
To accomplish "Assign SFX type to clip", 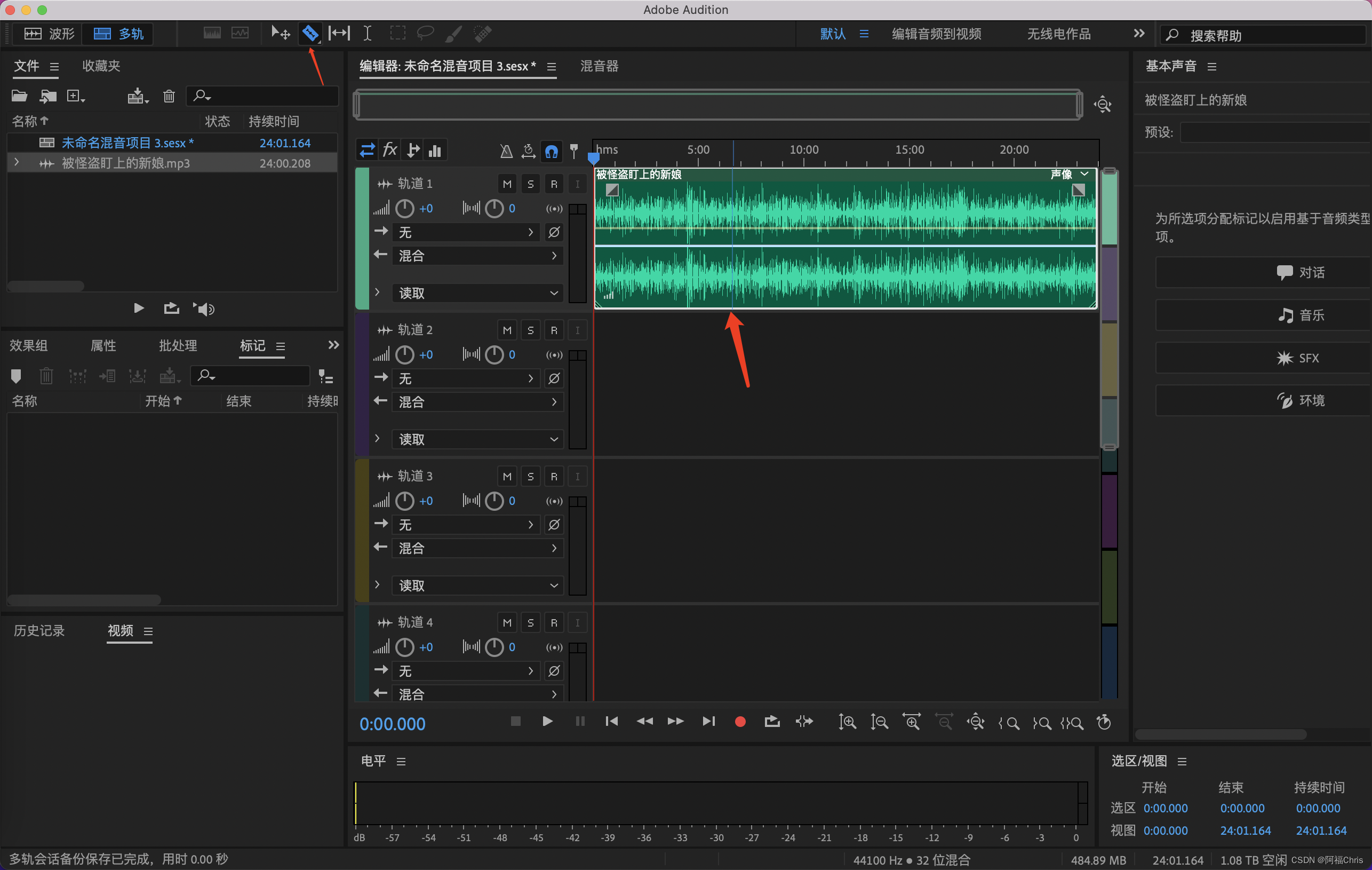I will (x=1263, y=358).
